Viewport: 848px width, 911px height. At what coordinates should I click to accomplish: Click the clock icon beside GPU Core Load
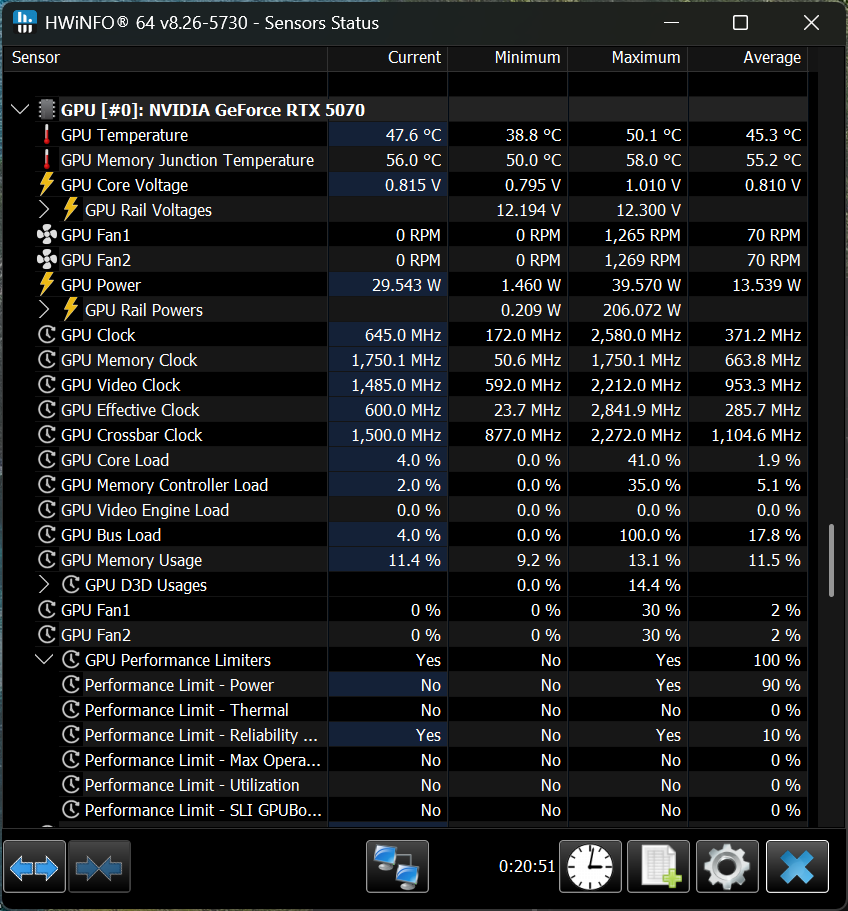pos(47,460)
